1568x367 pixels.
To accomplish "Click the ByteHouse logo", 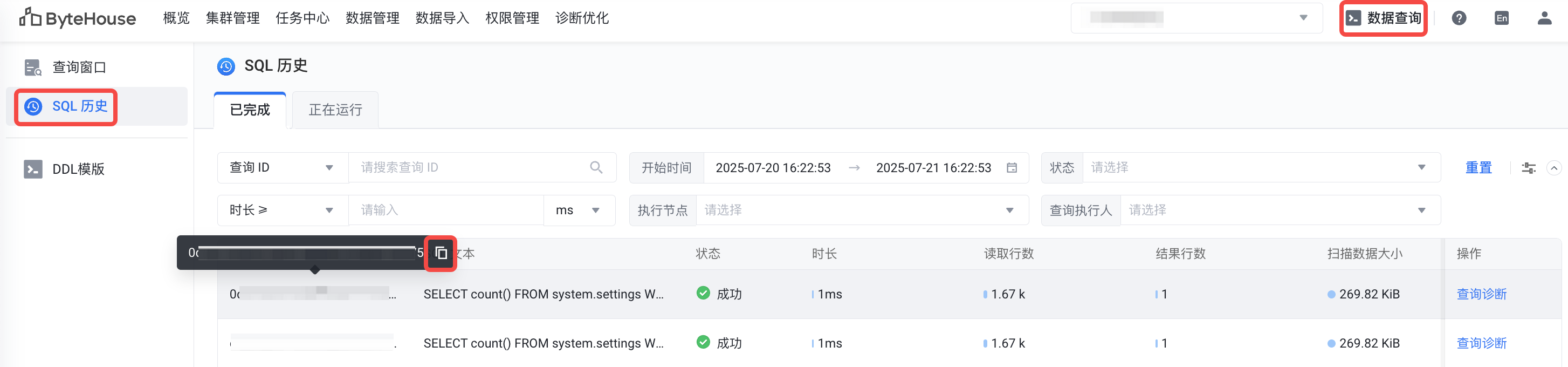I will [x=77, y=18].
